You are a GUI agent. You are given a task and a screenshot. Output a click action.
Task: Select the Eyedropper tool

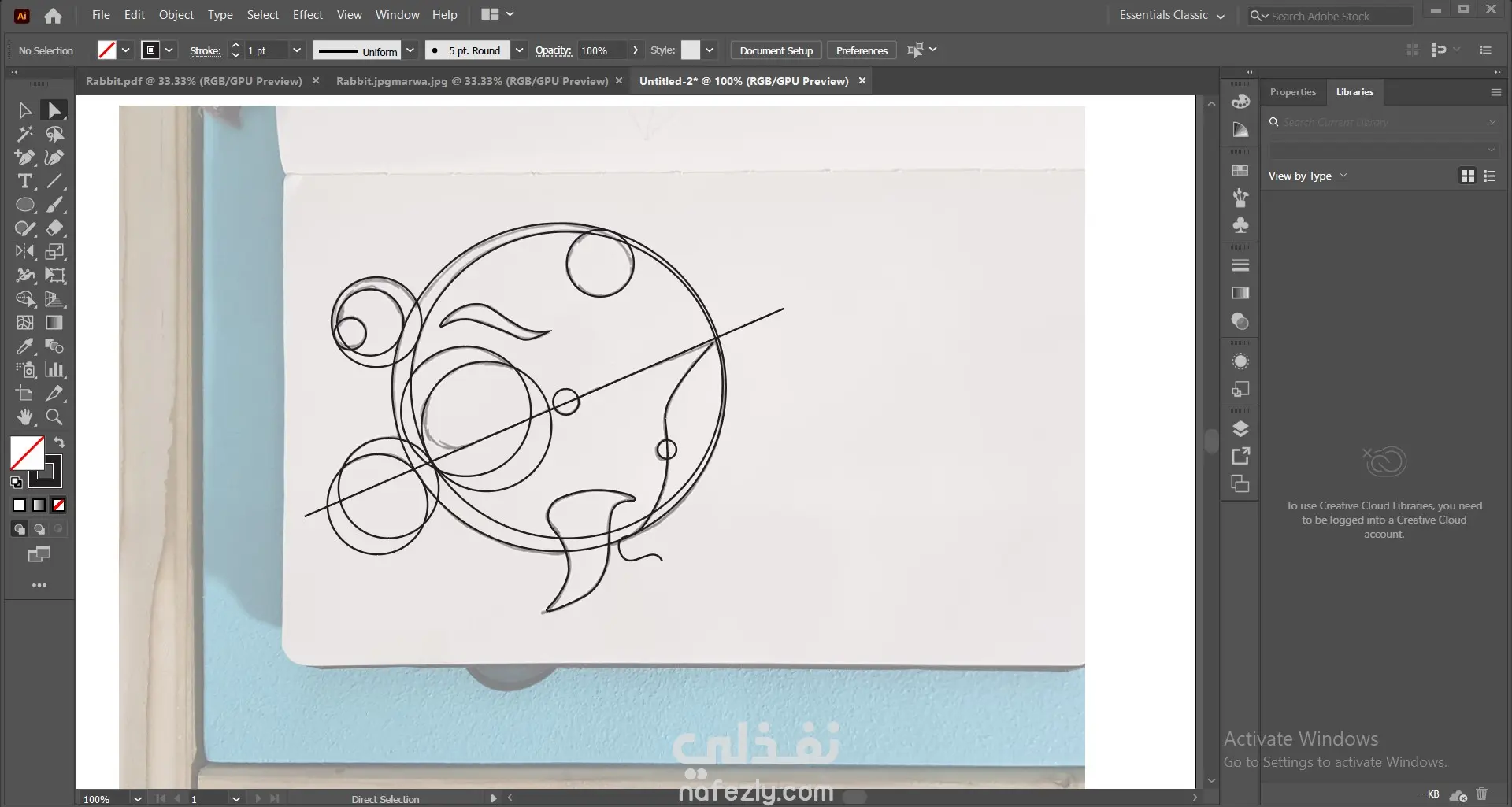(x=25, y=346)
